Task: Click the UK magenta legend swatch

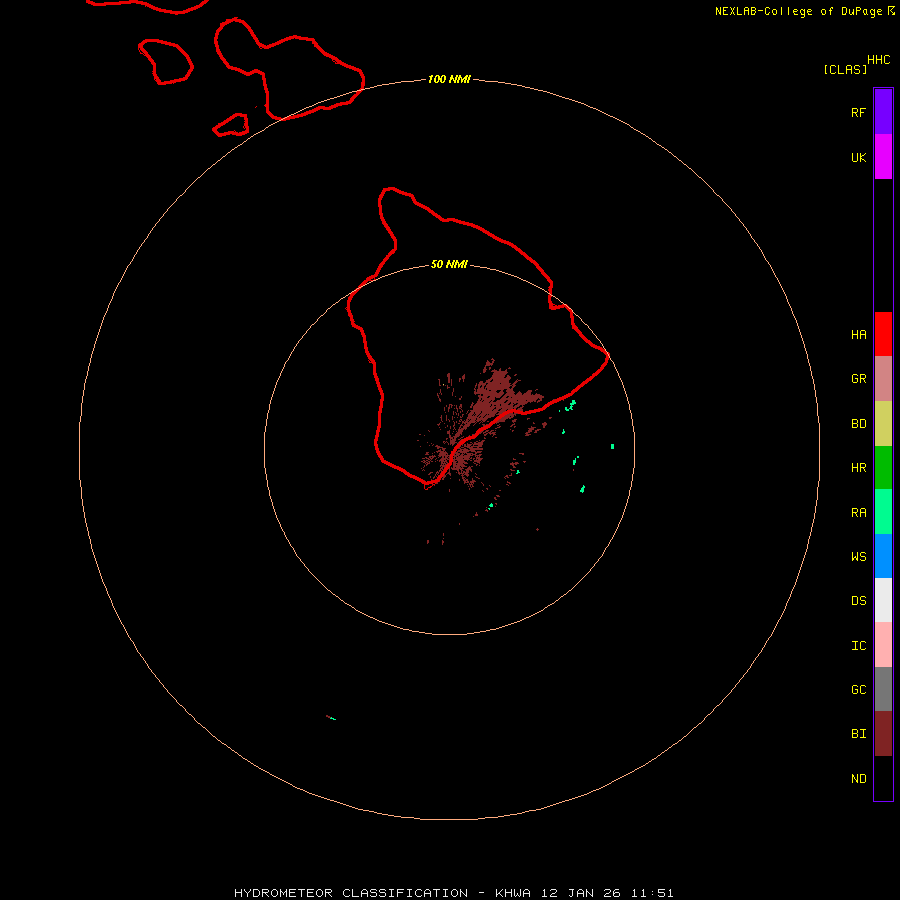Action: pyautogui.click(x=883, y=157)
